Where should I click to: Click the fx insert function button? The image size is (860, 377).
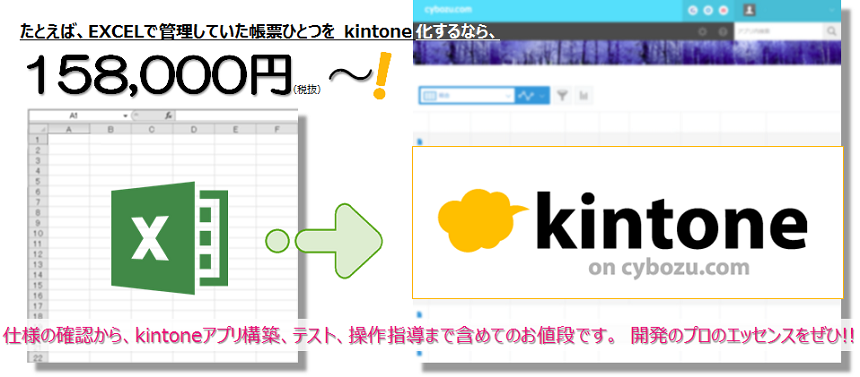[168, 116]
